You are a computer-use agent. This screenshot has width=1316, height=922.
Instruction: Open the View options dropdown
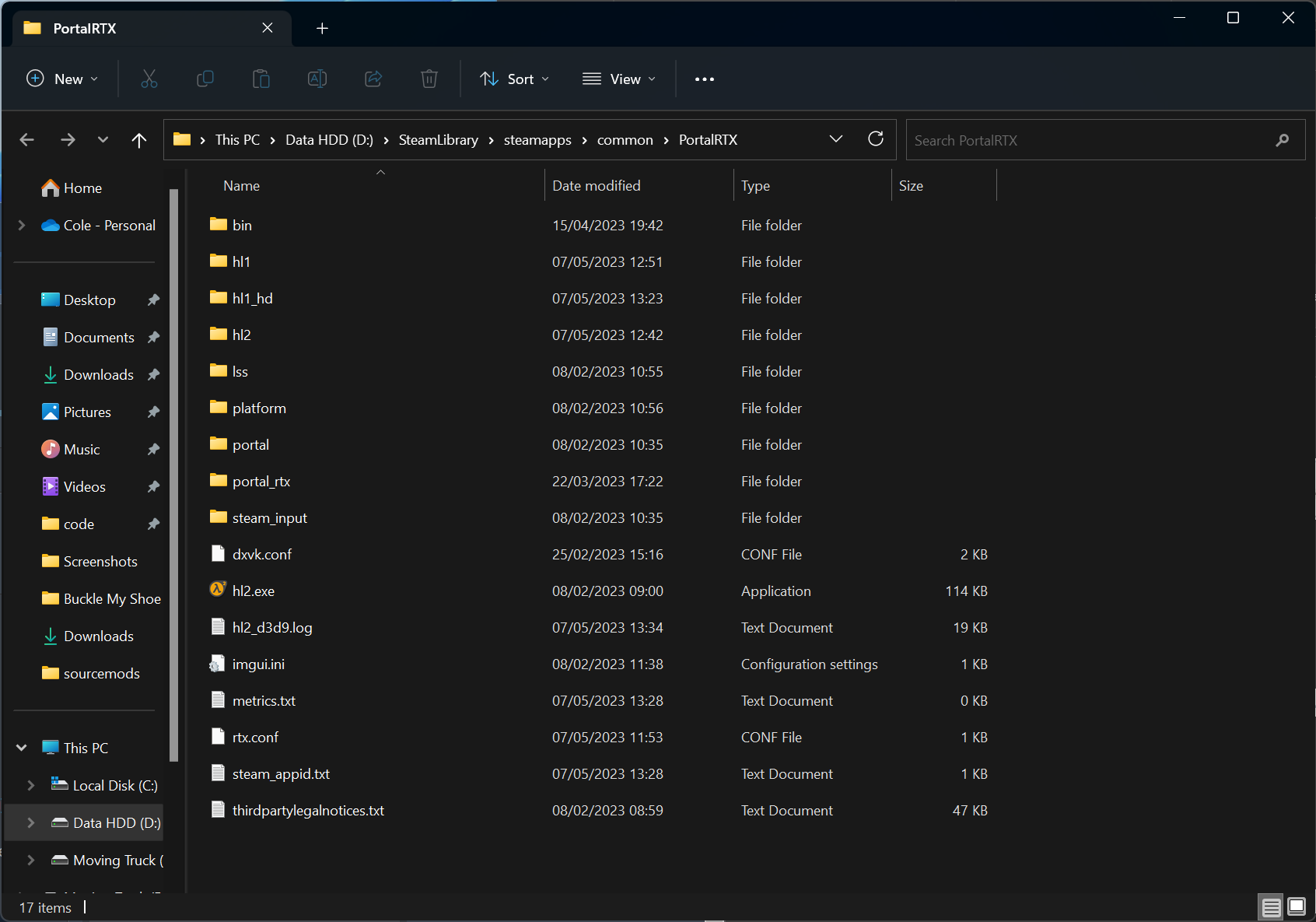(619, 79)
